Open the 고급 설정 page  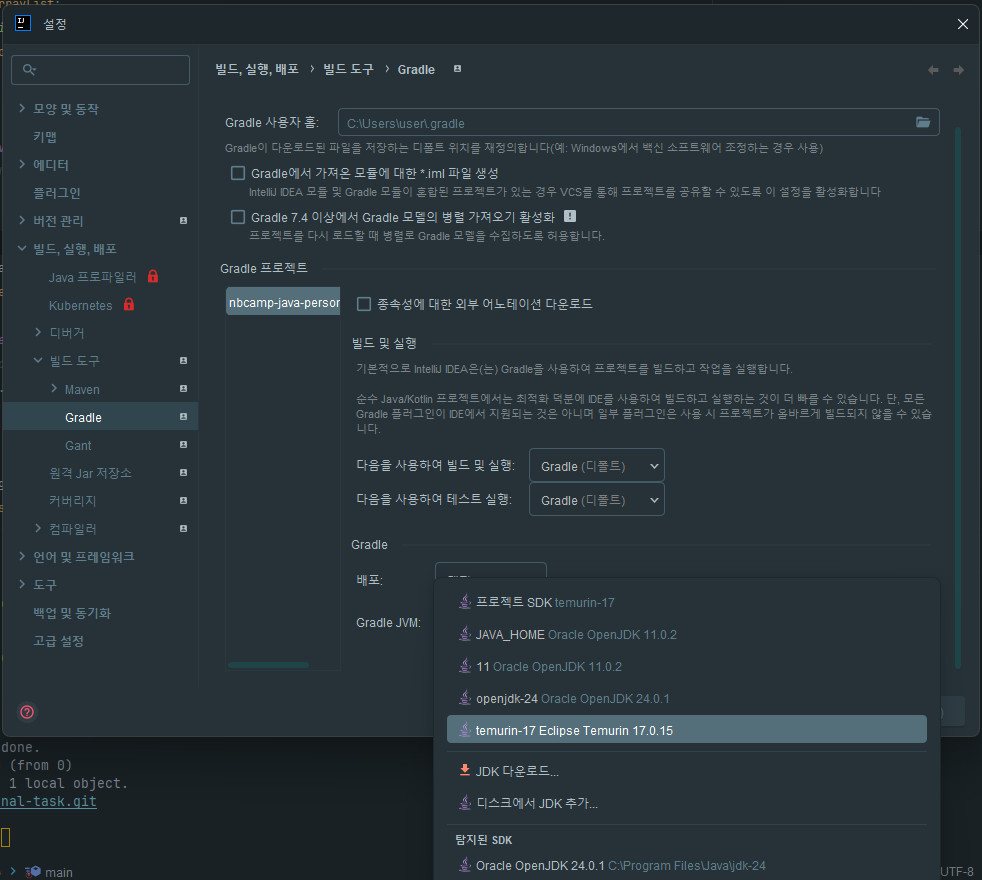coord(58,641)
